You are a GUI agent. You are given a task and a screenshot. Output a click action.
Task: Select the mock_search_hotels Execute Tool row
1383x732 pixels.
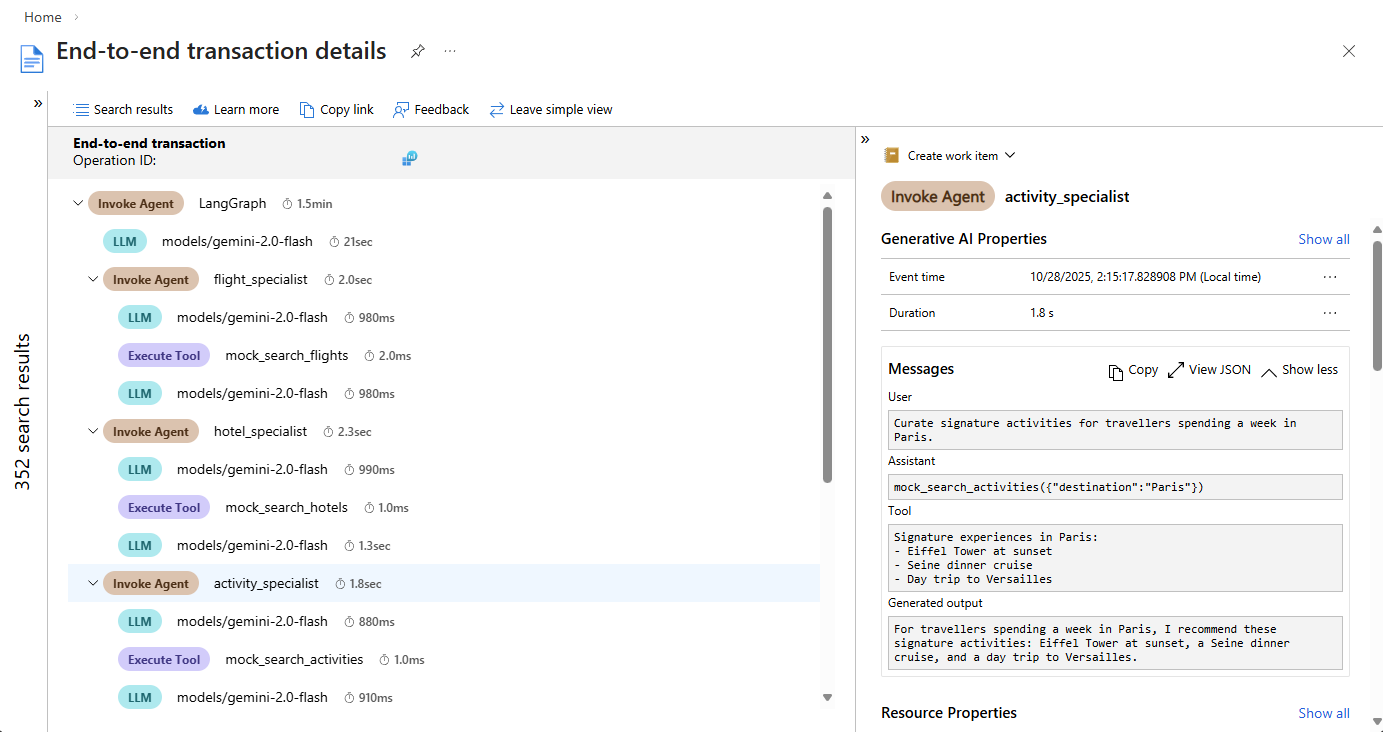[x=286, y=508]
